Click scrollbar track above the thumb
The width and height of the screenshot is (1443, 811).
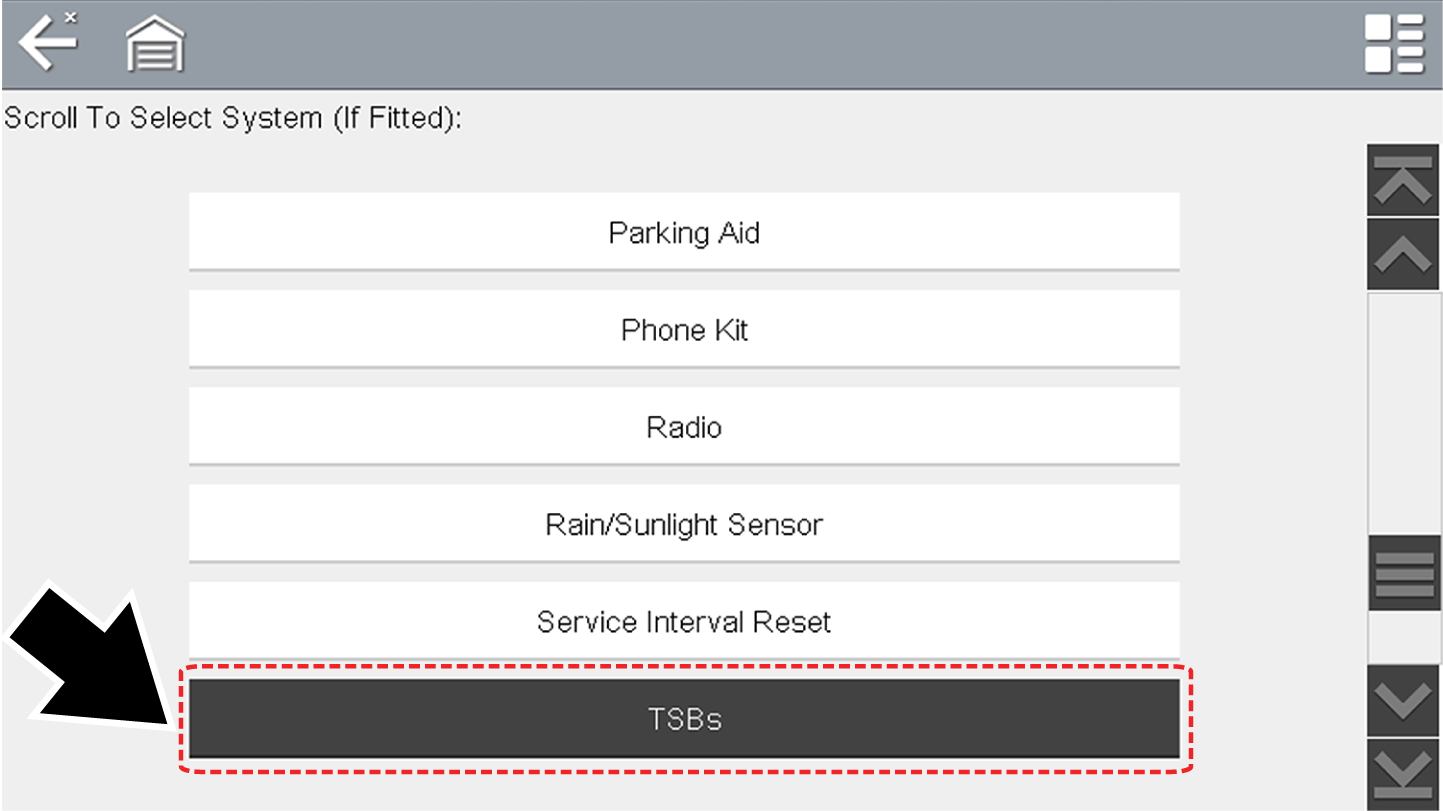click(x=1403, y=410)
